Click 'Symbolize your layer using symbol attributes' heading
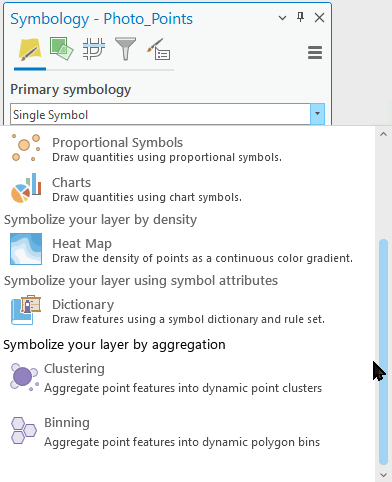The height and width of the screenshot is (482, 392). tap(141, 281)
